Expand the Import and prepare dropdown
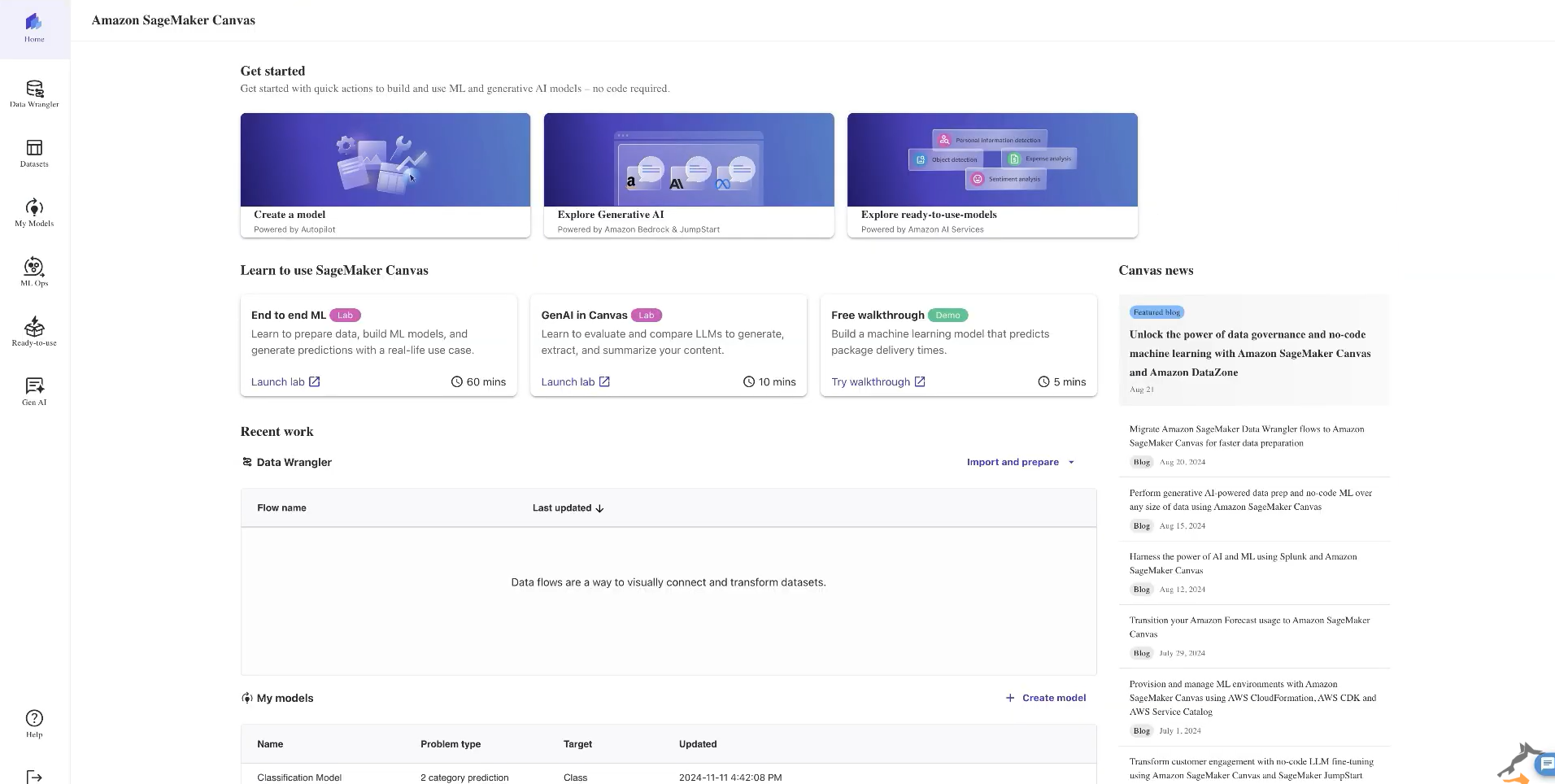The width and height of the screenshot is (1555, 784). (1021, 462)
